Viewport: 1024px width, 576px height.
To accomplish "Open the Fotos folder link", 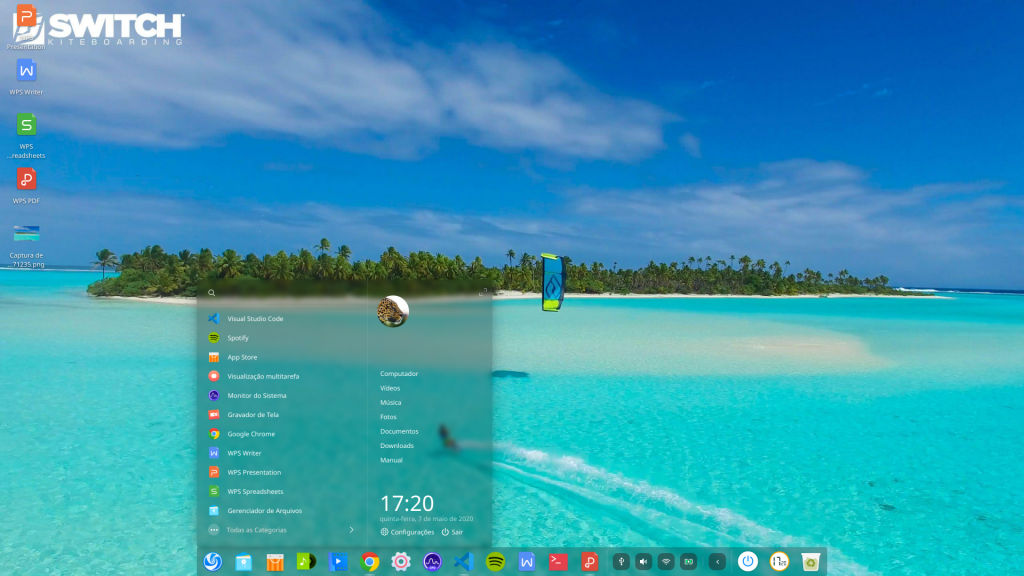I will point(388,417).
